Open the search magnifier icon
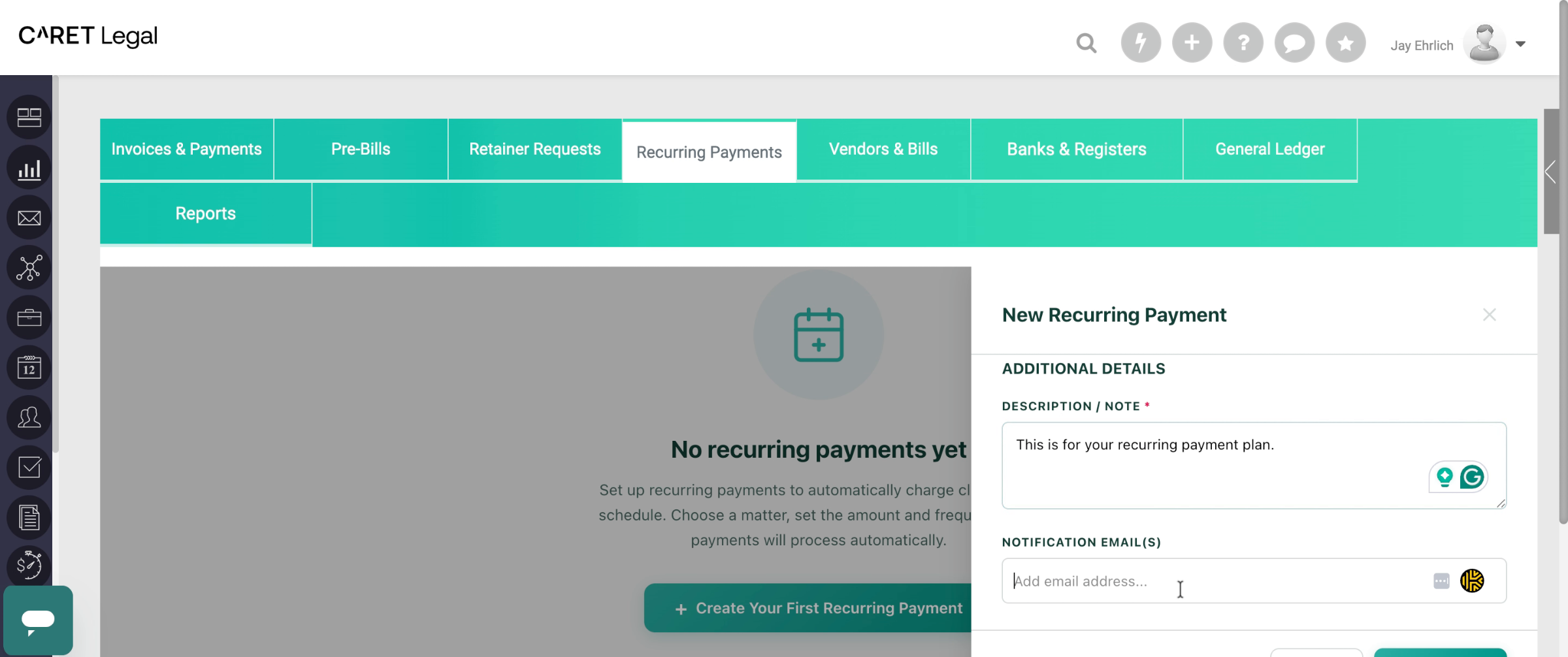This screenshot has height=657, width=1568. click(1086, 43)
